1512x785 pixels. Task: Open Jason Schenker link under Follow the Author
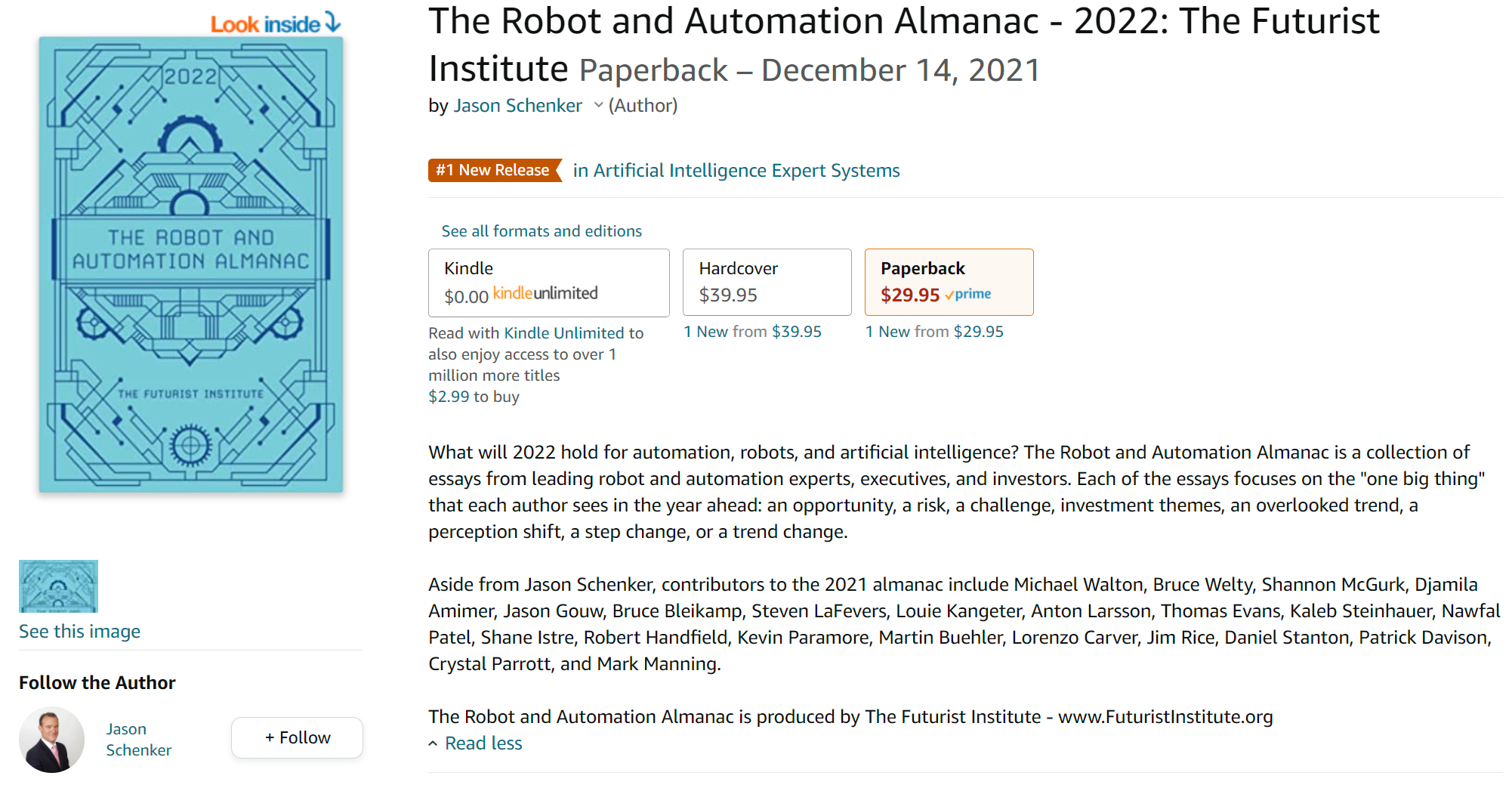tap(138, 739)
